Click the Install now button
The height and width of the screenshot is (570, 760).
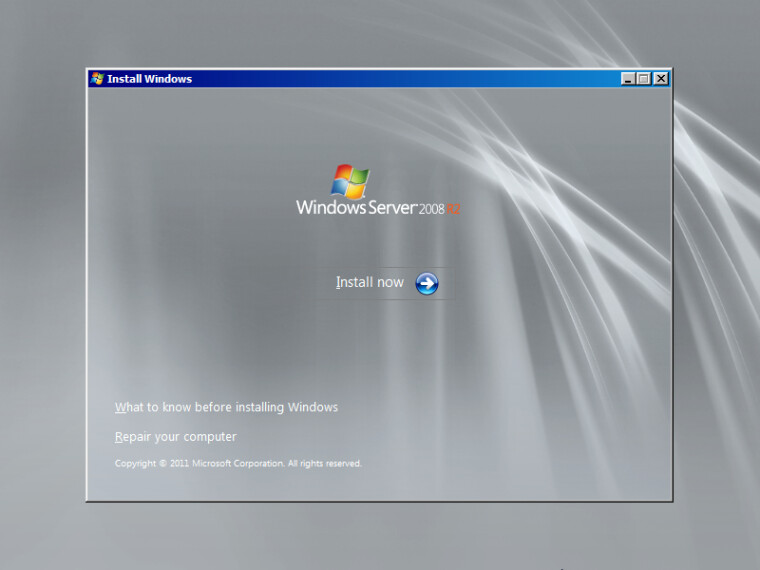tap(386, 283)
